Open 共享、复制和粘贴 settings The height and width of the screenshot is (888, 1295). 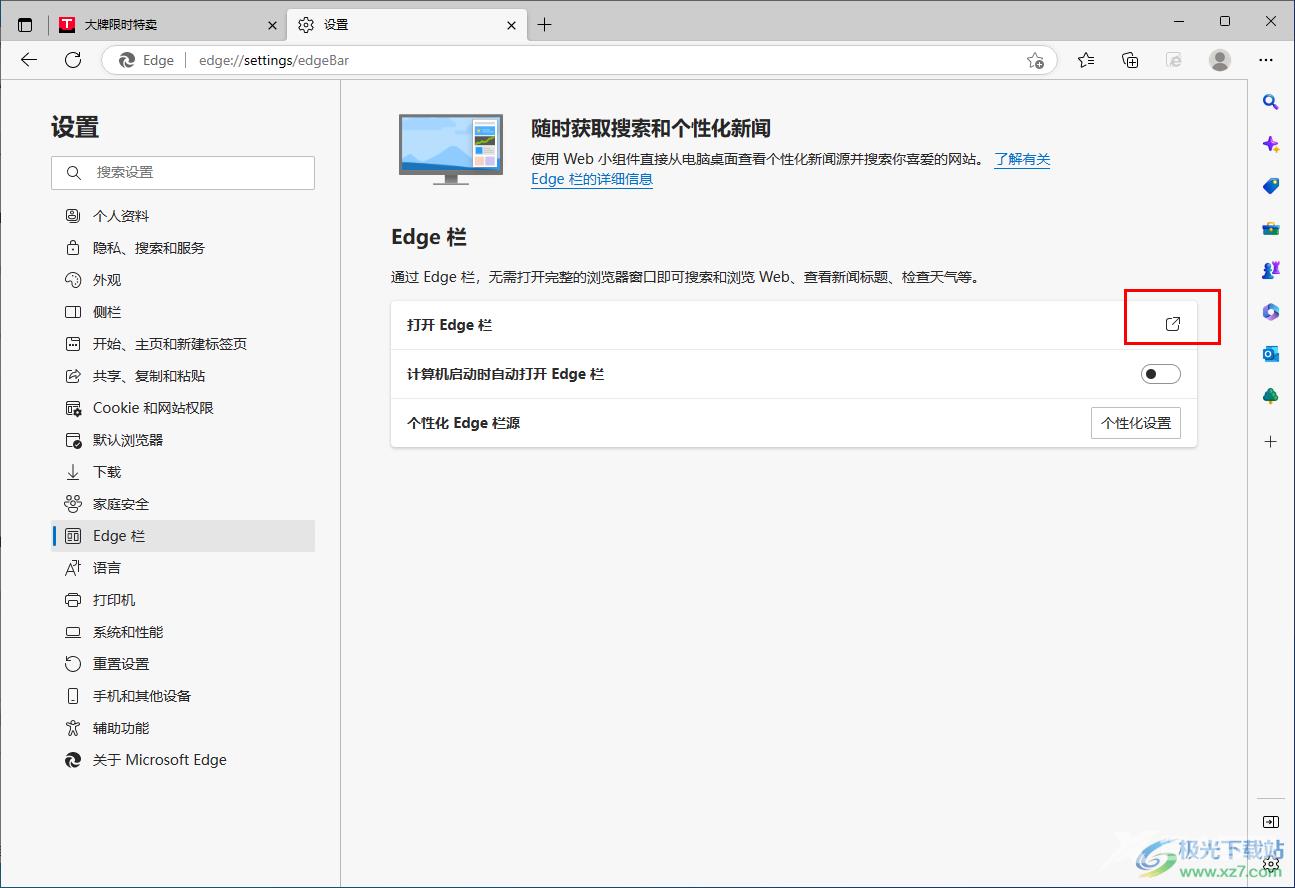pyautogui.click(x=183, y=376)
